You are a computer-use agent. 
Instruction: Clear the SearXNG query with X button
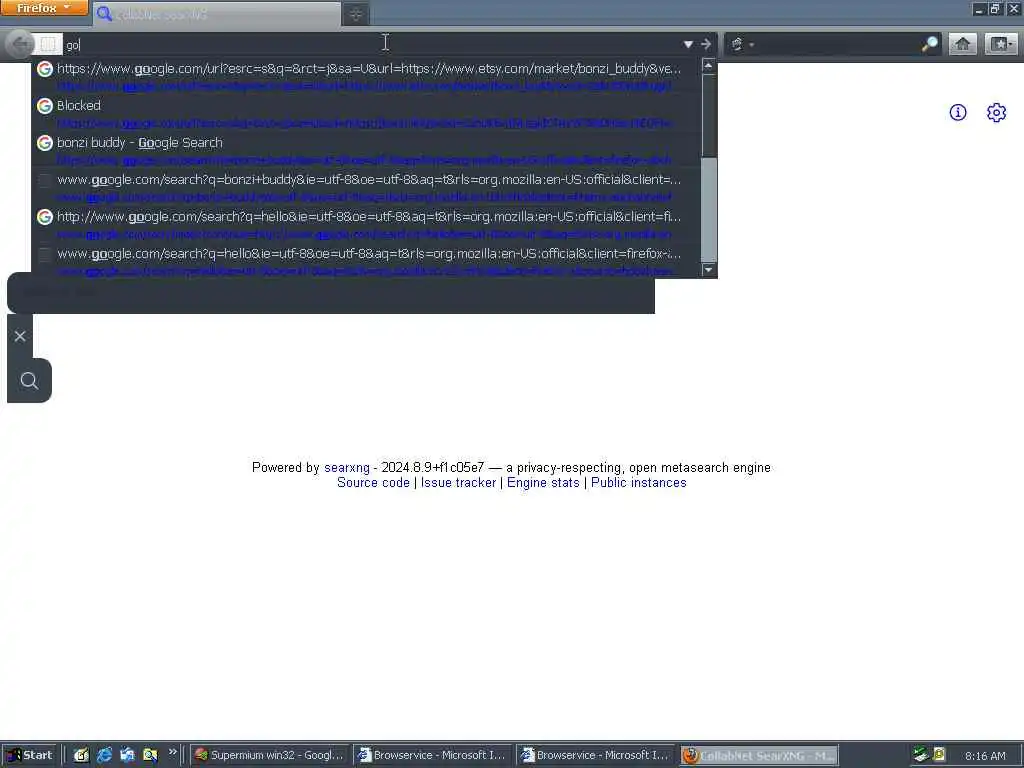[x=20, y=336]
